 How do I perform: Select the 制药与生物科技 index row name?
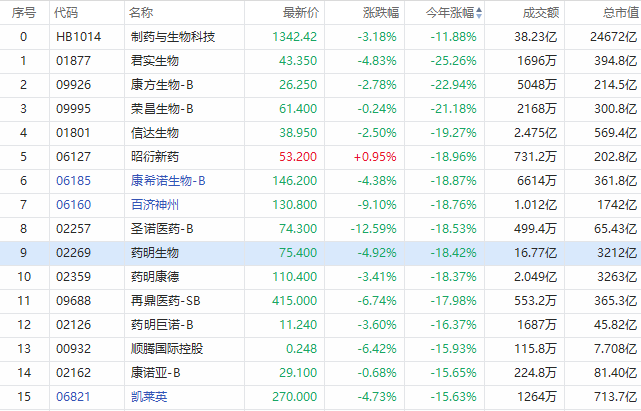pyautogui.click(x=173, y=37)
